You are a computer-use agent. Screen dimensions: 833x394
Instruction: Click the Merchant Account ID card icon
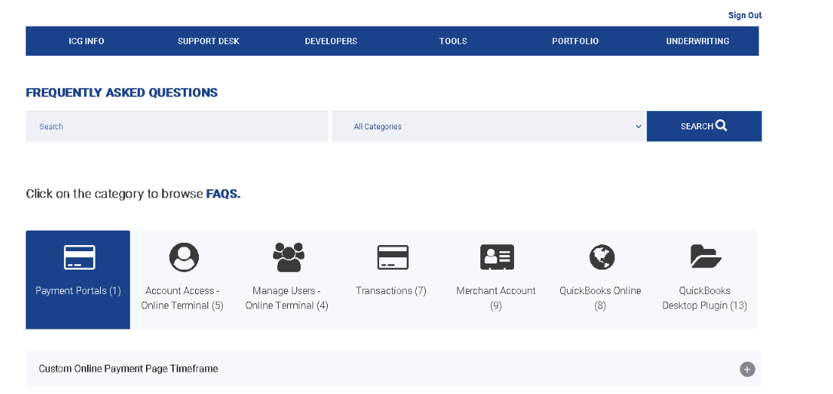[497, 258]
